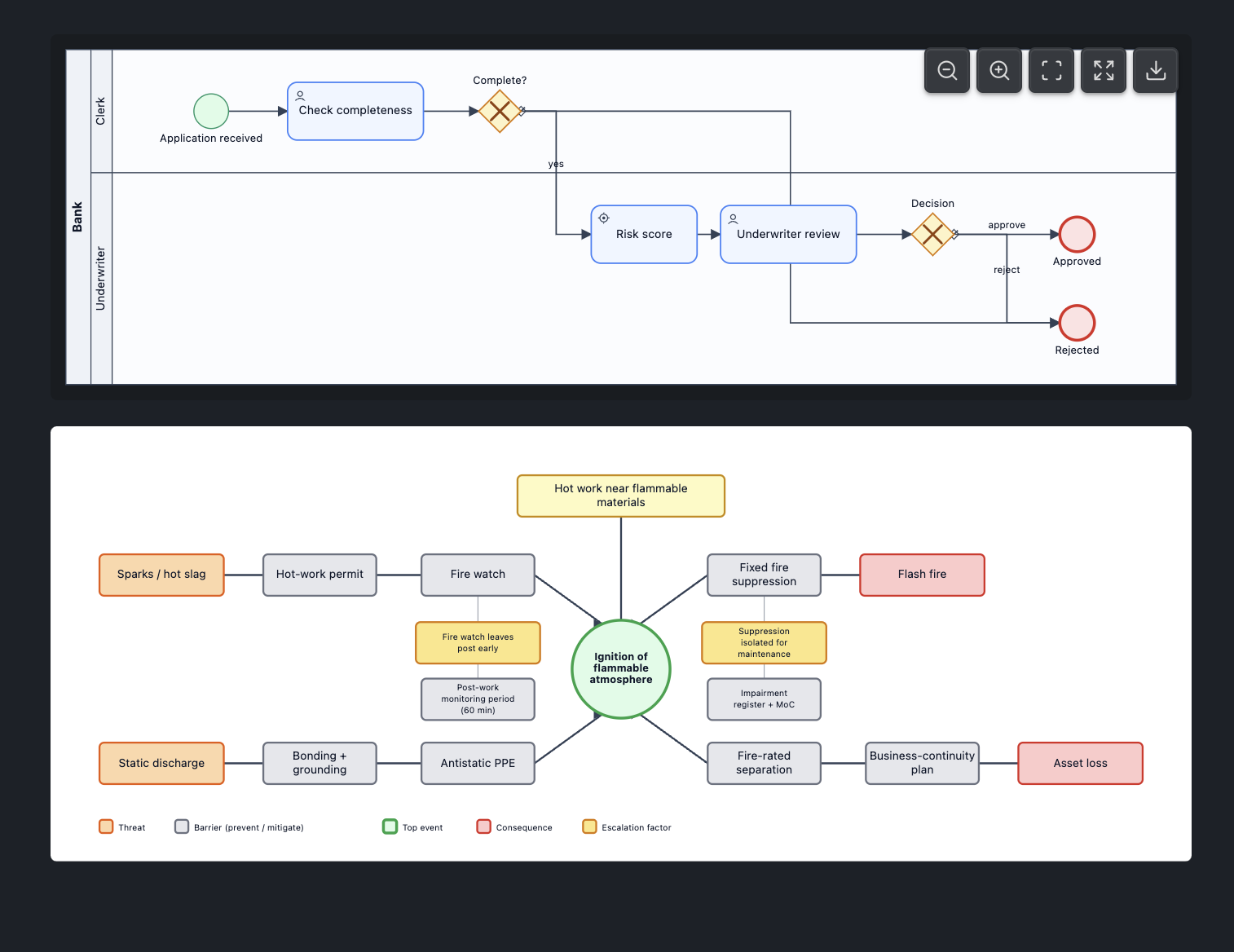1234x952 pixels.
Task: Click the 'reject' flow label
Action: pyautogui.click(x=1007, y=270)
